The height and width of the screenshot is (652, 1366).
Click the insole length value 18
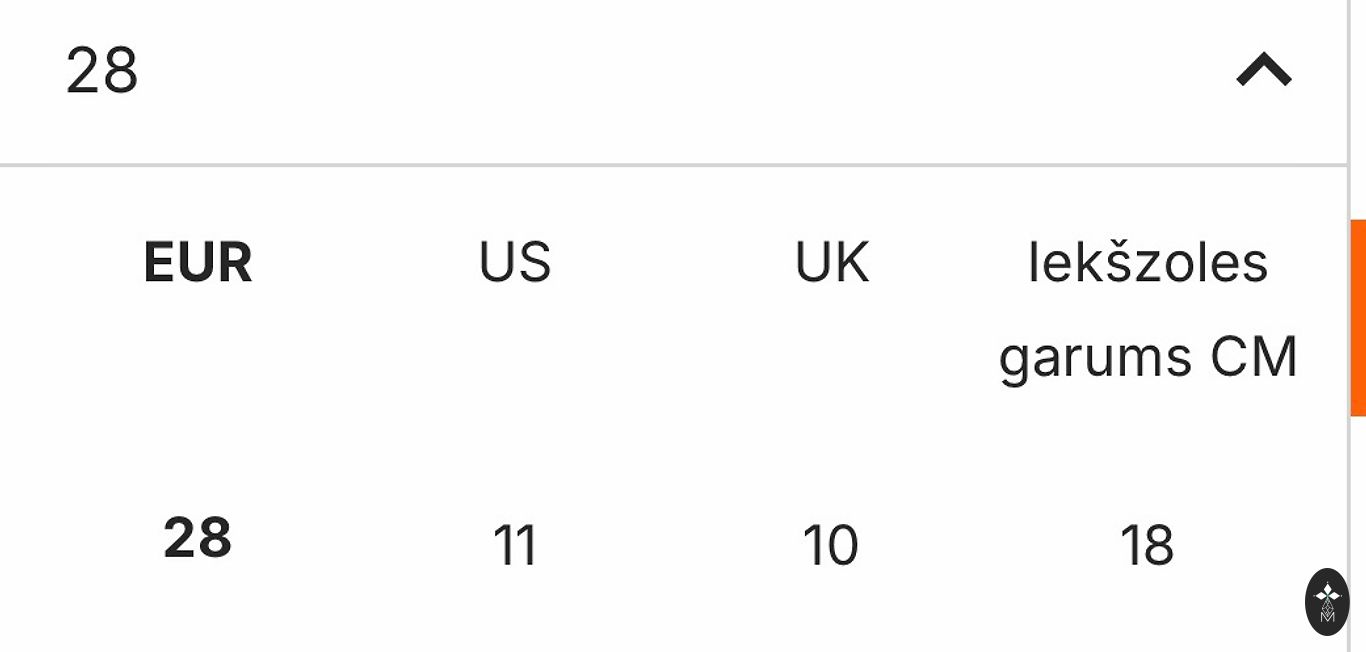[1147, 546]
